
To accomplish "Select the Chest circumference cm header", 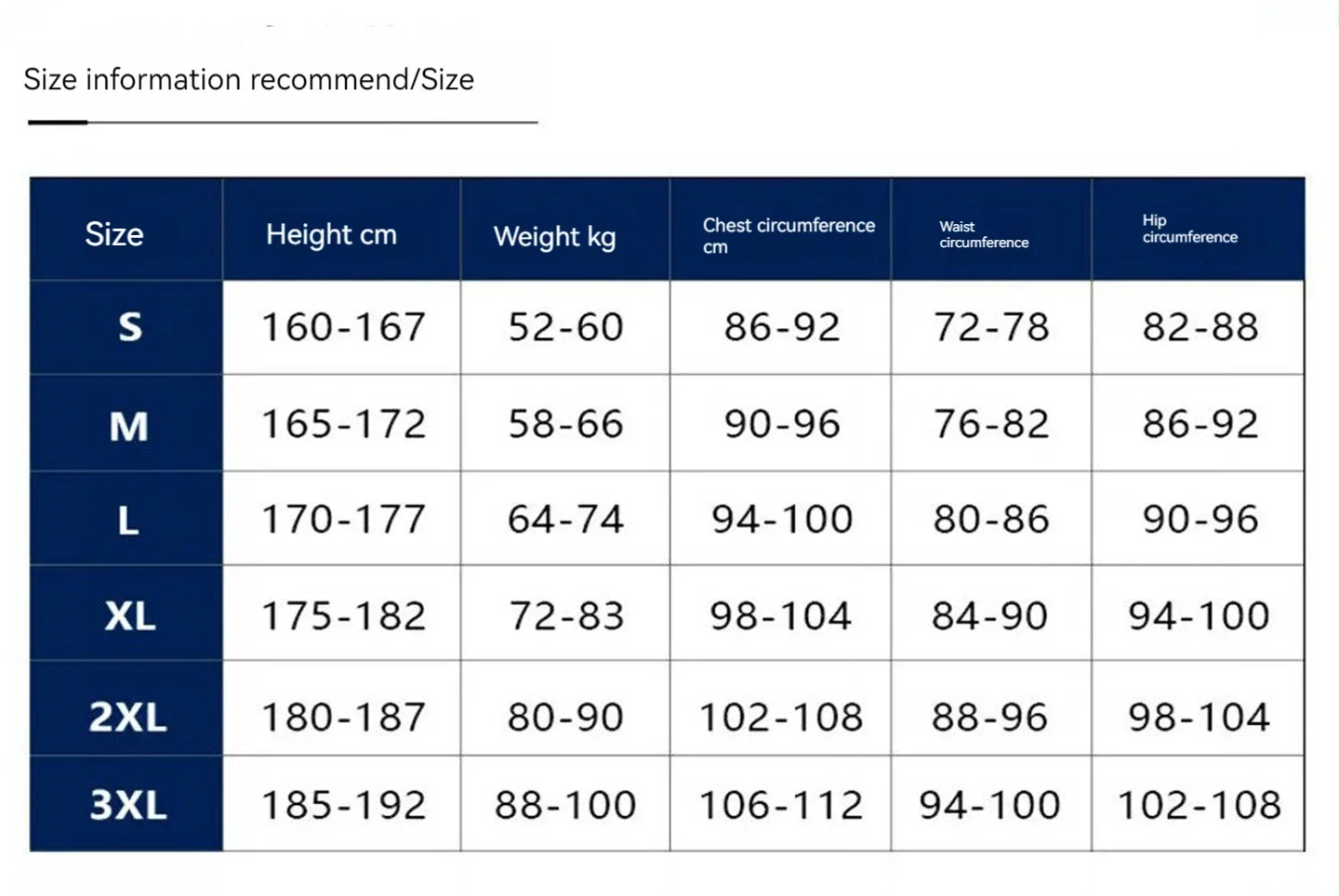I will (780, 230).
